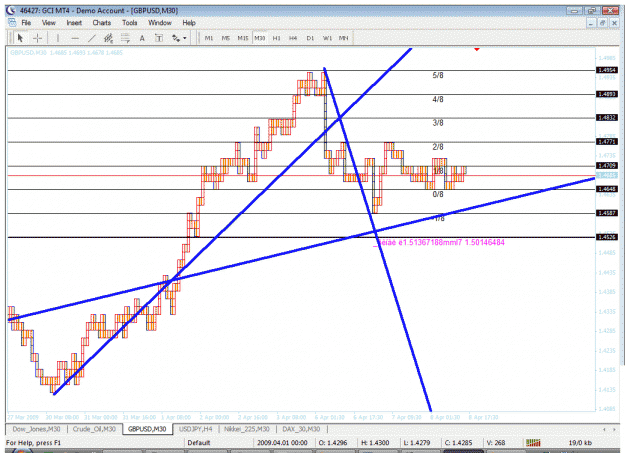Open the Window menu
The height and width of the screenshot is (453, 625).
[160, 23]
